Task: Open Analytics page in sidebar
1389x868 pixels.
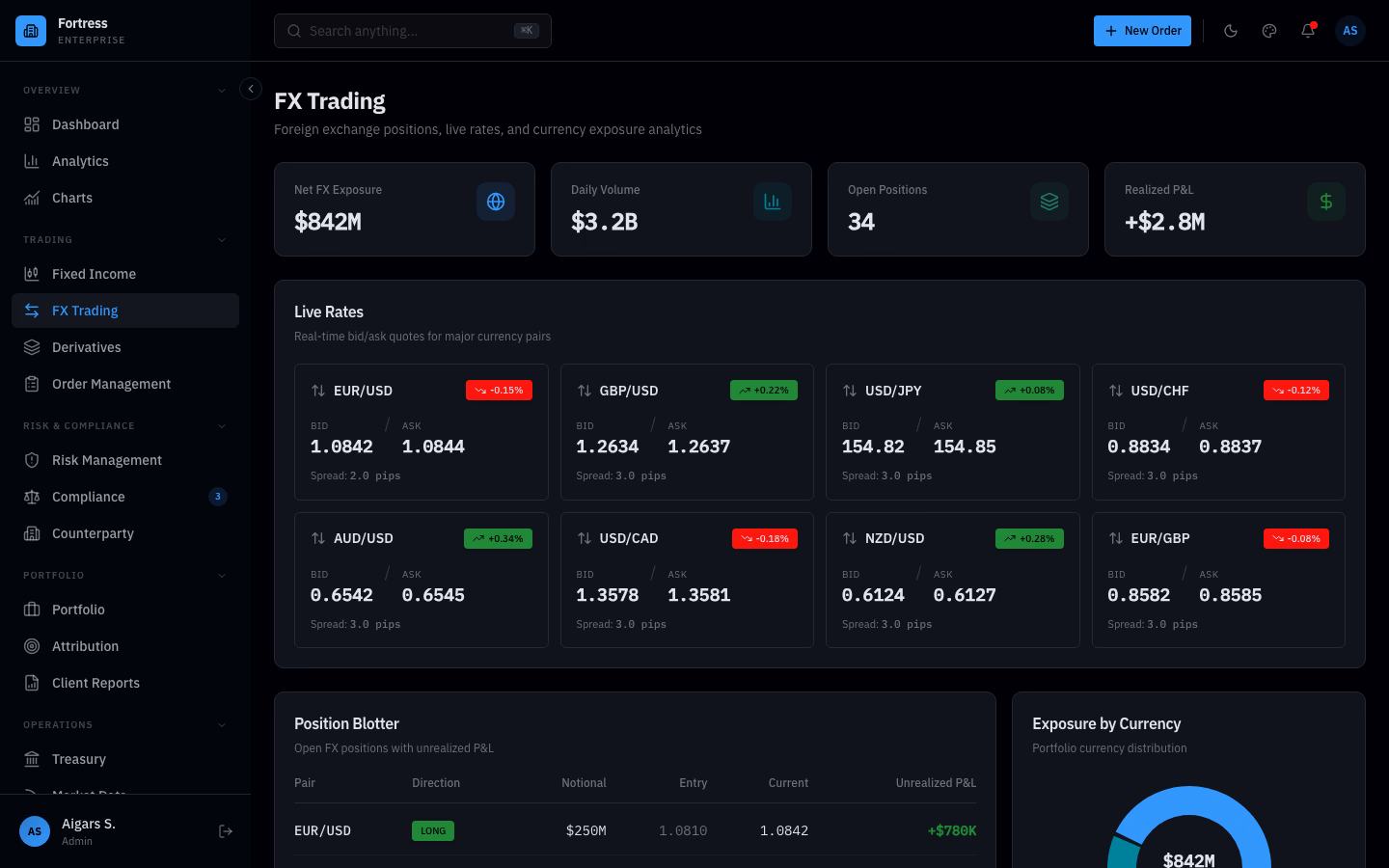Action: [x=125, y=161]
